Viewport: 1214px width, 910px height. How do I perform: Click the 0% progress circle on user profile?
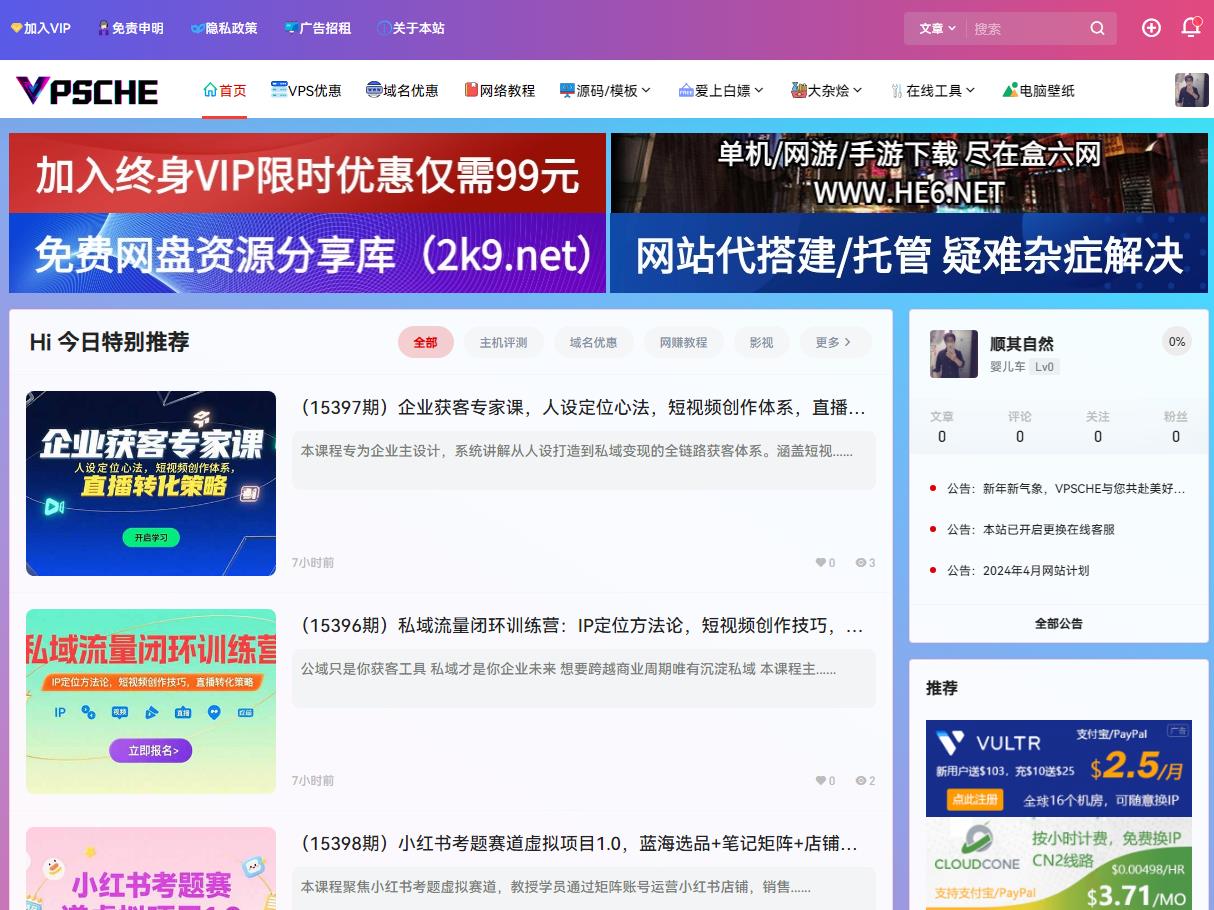pos(1176,341)
